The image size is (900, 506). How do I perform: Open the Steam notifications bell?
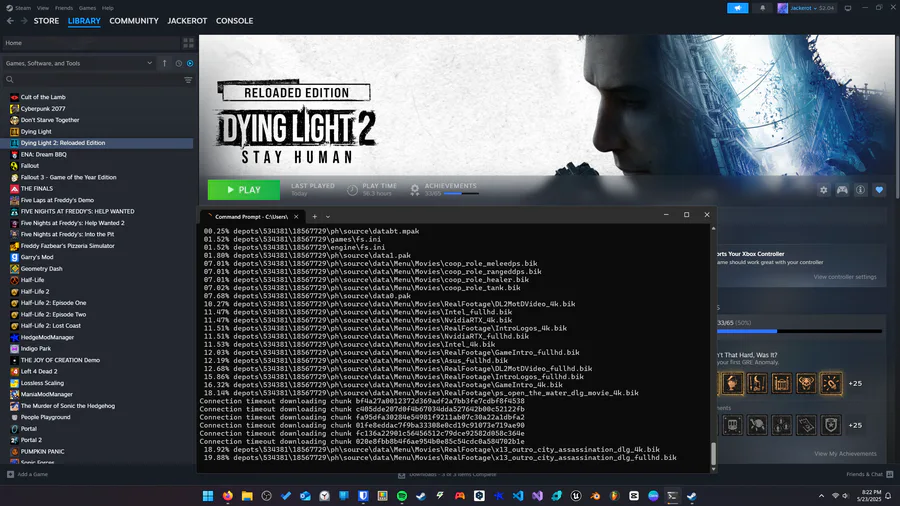(762, 8)
